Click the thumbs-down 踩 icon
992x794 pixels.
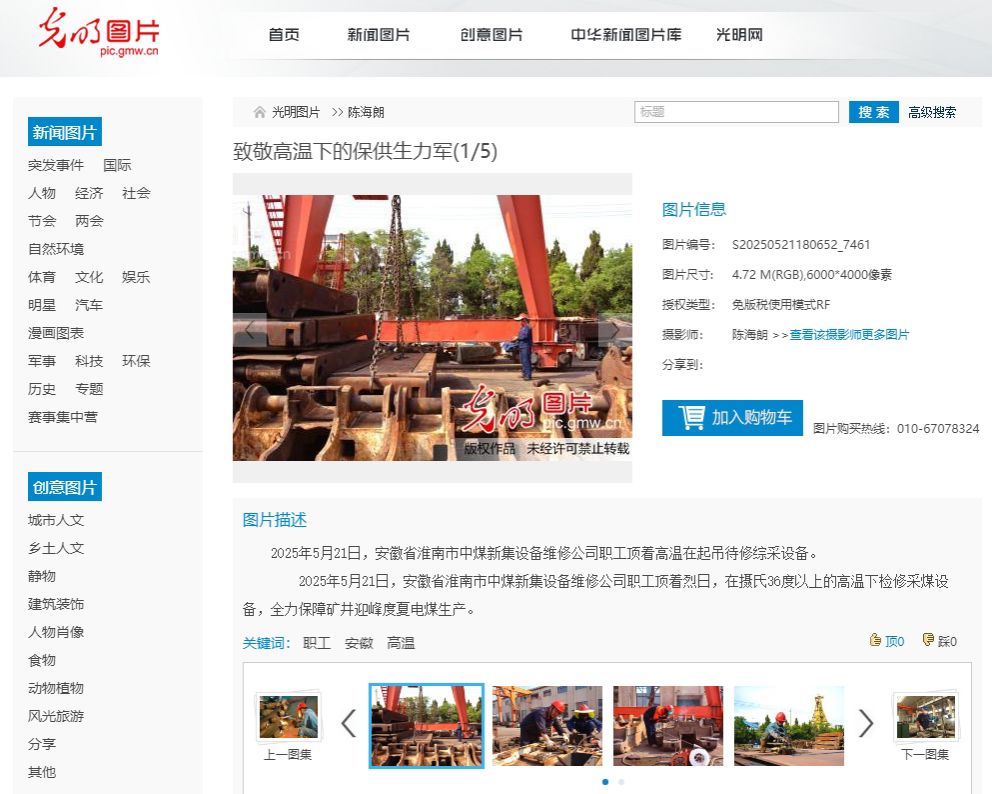coord(928,640)
